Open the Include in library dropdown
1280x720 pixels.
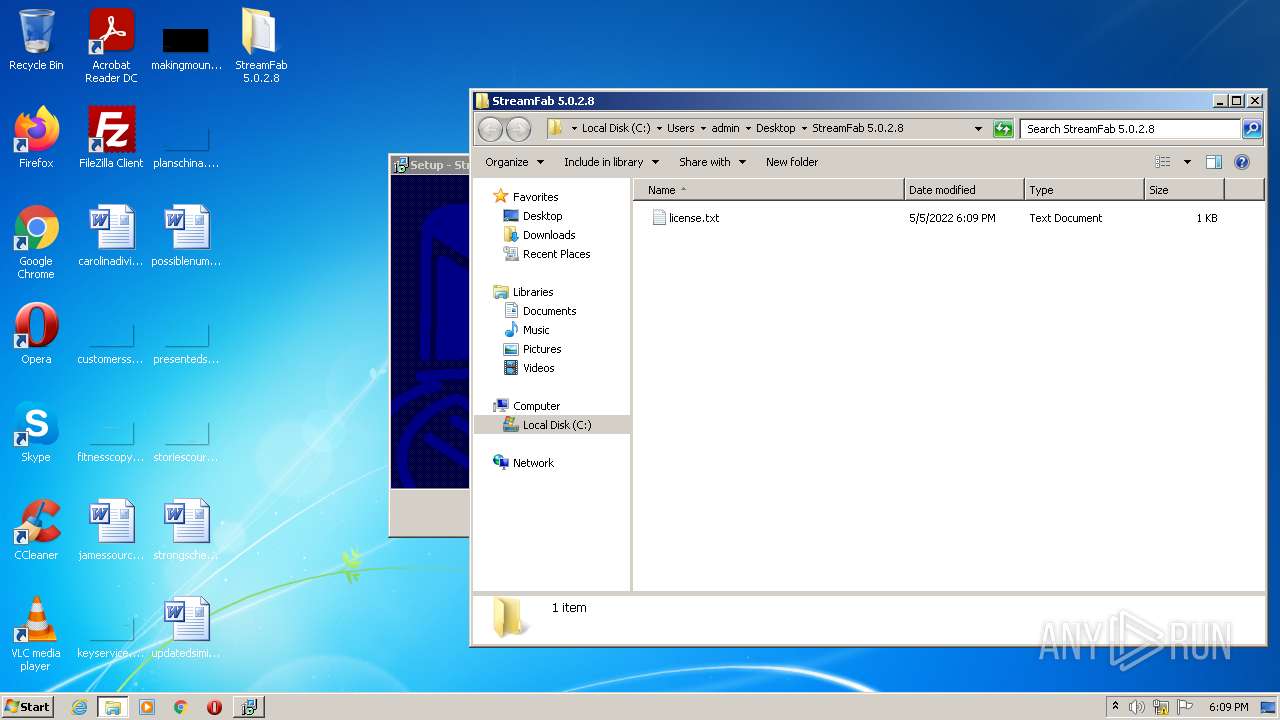pyautogui.click(x=611, y=162)
